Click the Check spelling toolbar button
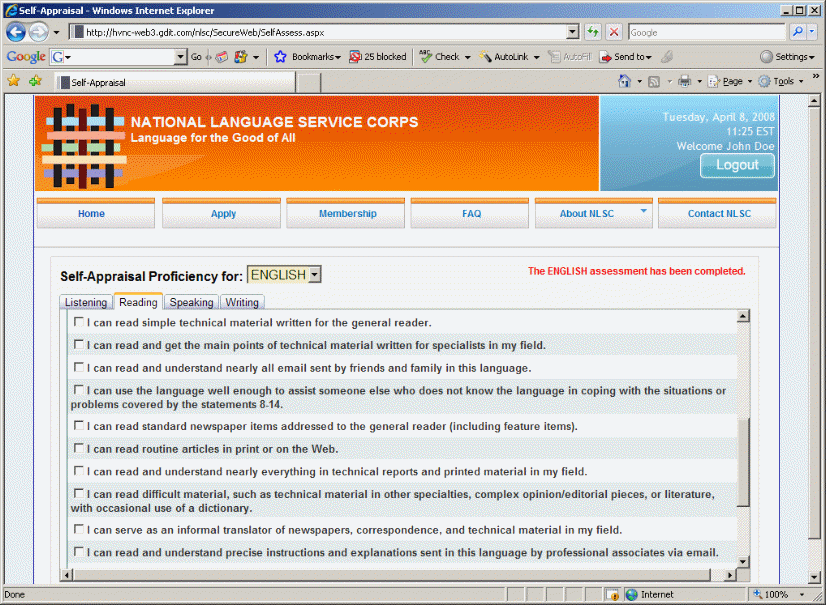Viewport: 826px width, 605px height. (440, 56)
